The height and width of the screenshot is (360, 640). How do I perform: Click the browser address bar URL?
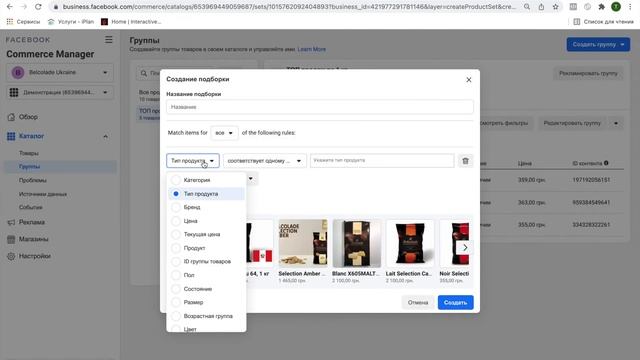coord(289,7)
